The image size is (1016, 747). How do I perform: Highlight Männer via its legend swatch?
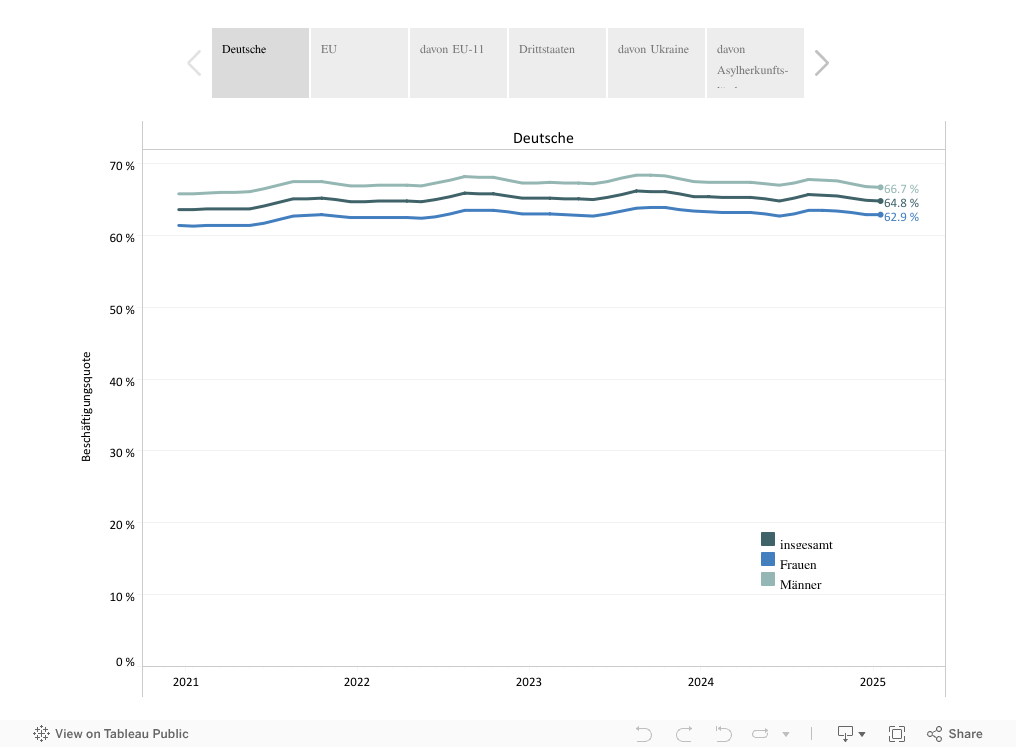click(x=768, y=579)
